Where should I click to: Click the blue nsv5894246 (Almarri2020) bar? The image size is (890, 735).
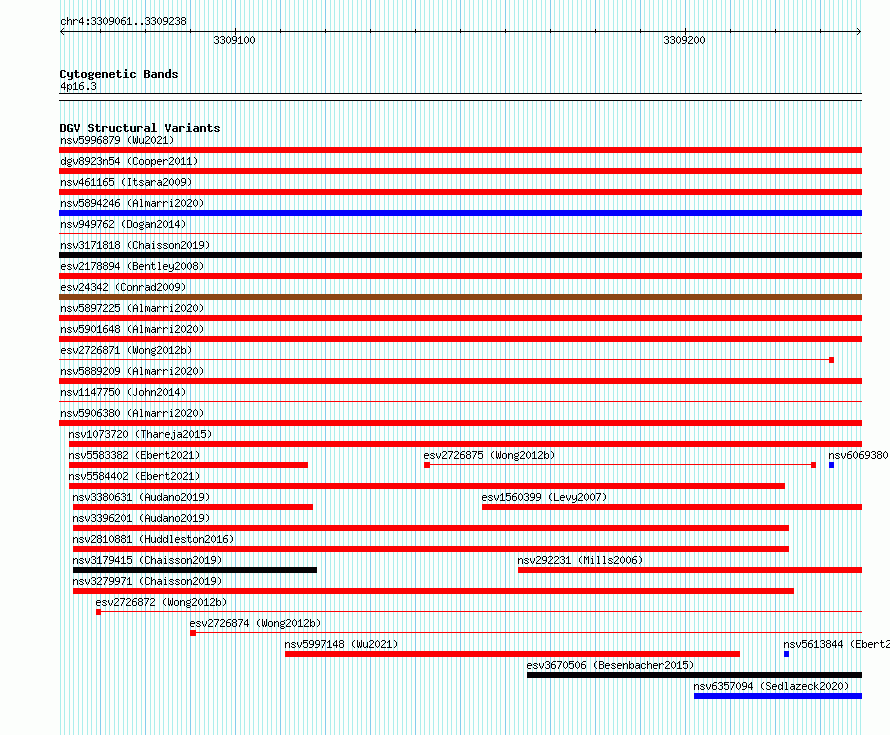click(460, 213)
